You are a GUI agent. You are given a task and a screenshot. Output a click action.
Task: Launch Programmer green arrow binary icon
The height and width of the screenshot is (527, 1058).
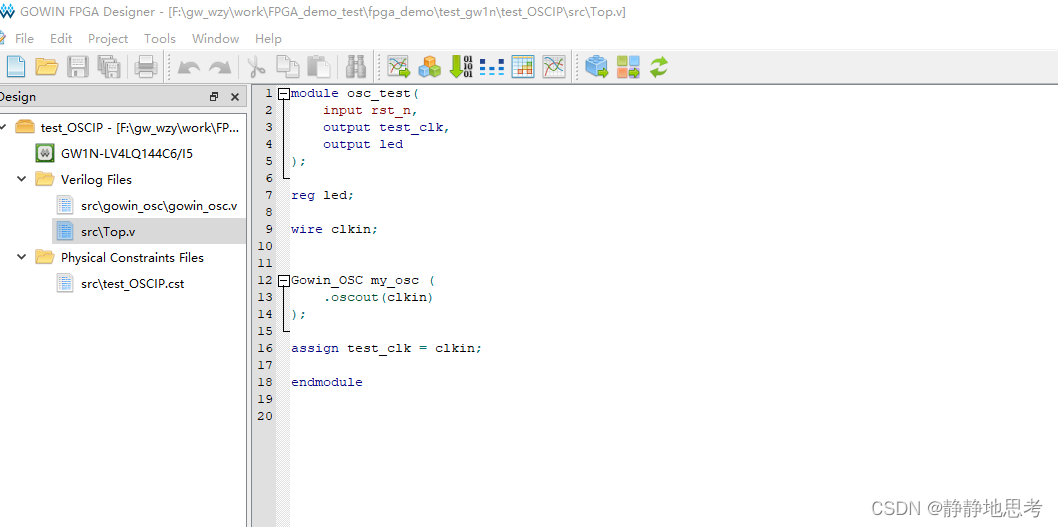(x=461, y=66)
